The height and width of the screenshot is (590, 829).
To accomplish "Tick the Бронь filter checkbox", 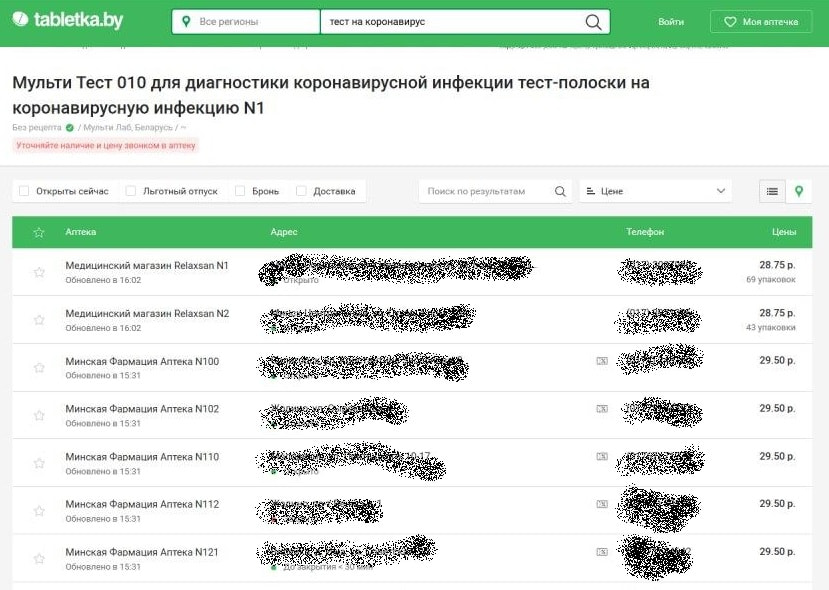I will click(x=240, y=191).
